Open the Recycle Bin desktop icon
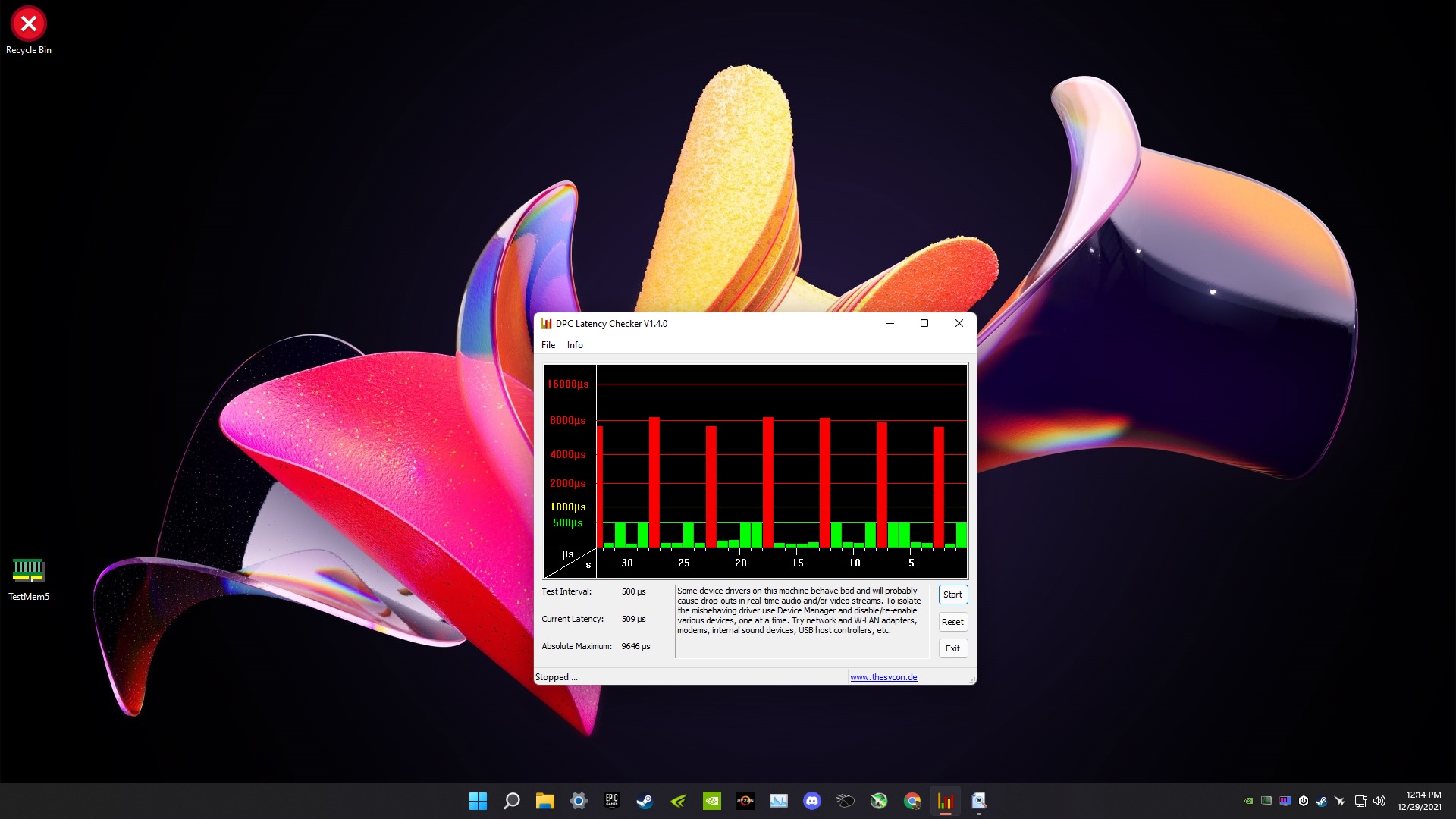1456x819 pixels. (x=29, y=30)
